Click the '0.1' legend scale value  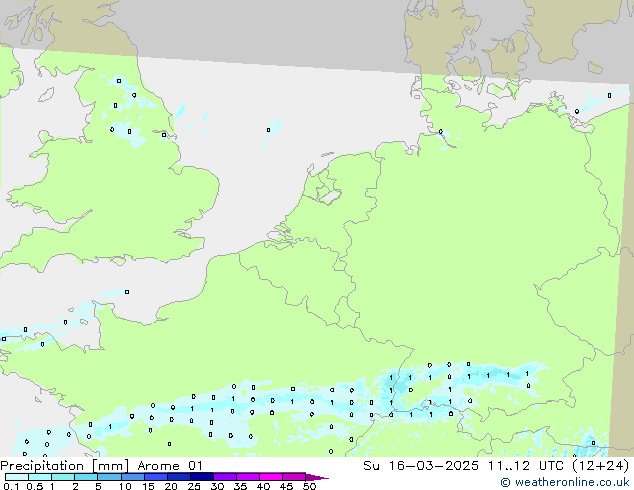pyautogui.click(x=11, y=486)
